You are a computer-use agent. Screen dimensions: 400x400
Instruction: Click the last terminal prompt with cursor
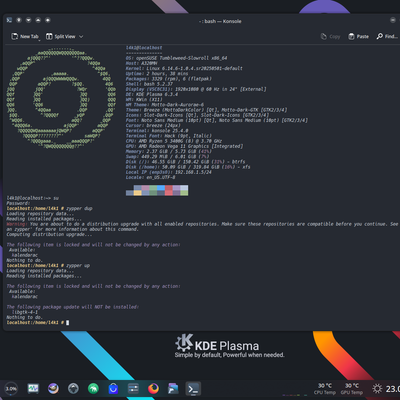point(38,323)
